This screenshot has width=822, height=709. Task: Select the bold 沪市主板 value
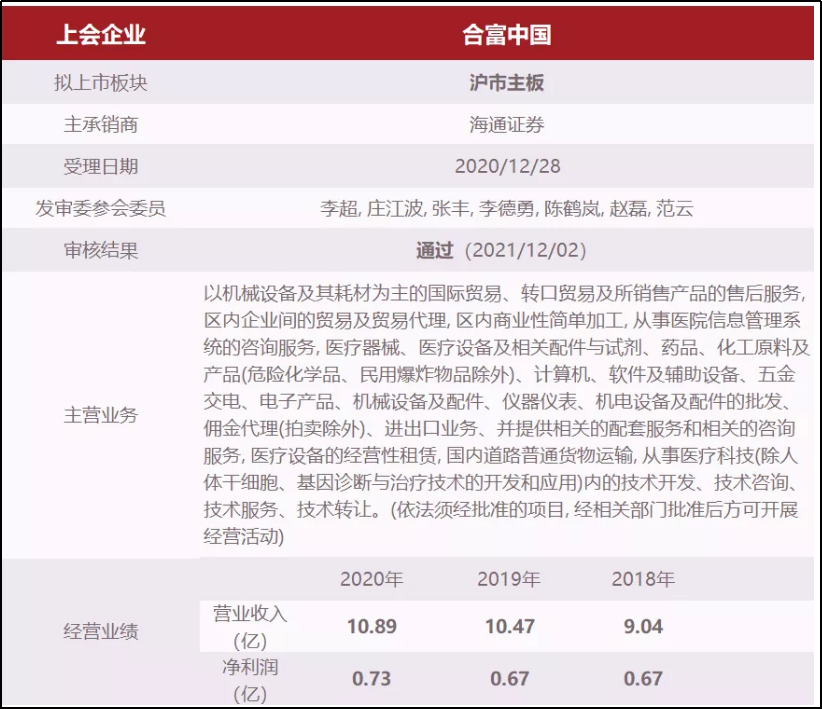click(507, 83)
